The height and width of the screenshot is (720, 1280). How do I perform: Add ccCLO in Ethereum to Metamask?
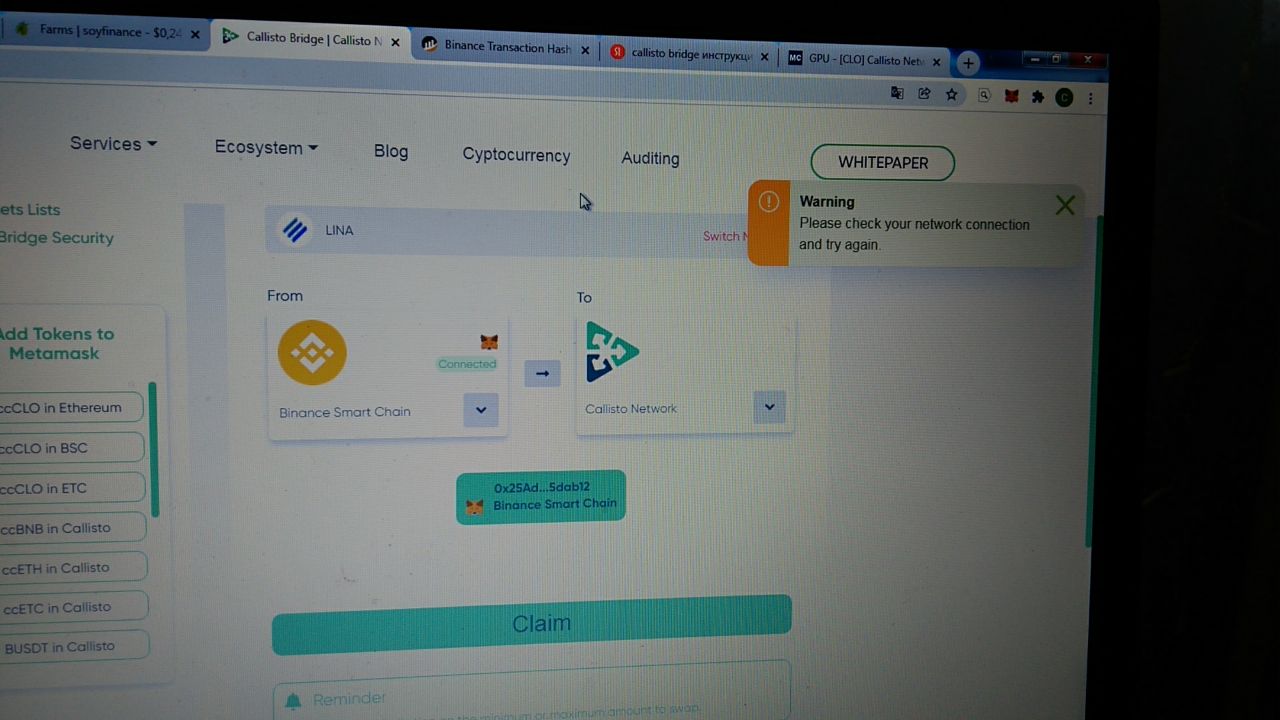coord(71,407)
